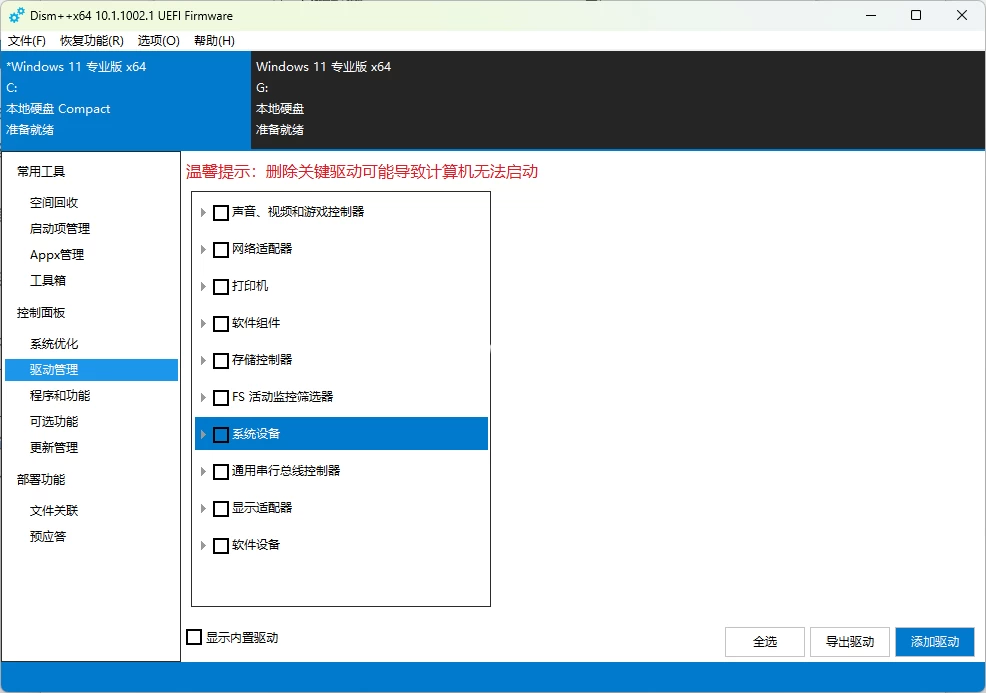
Task: Tick the 软件组件 checkbox
Action: tap(221, 324)
